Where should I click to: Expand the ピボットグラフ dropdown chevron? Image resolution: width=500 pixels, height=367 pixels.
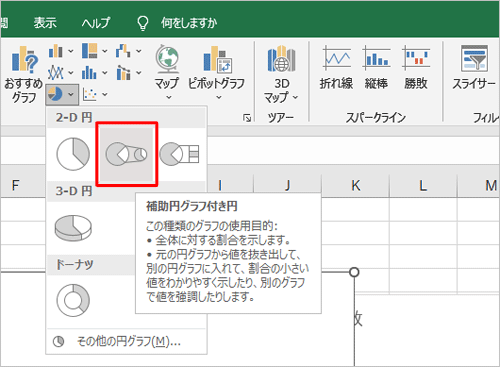(x=219, y=97)
